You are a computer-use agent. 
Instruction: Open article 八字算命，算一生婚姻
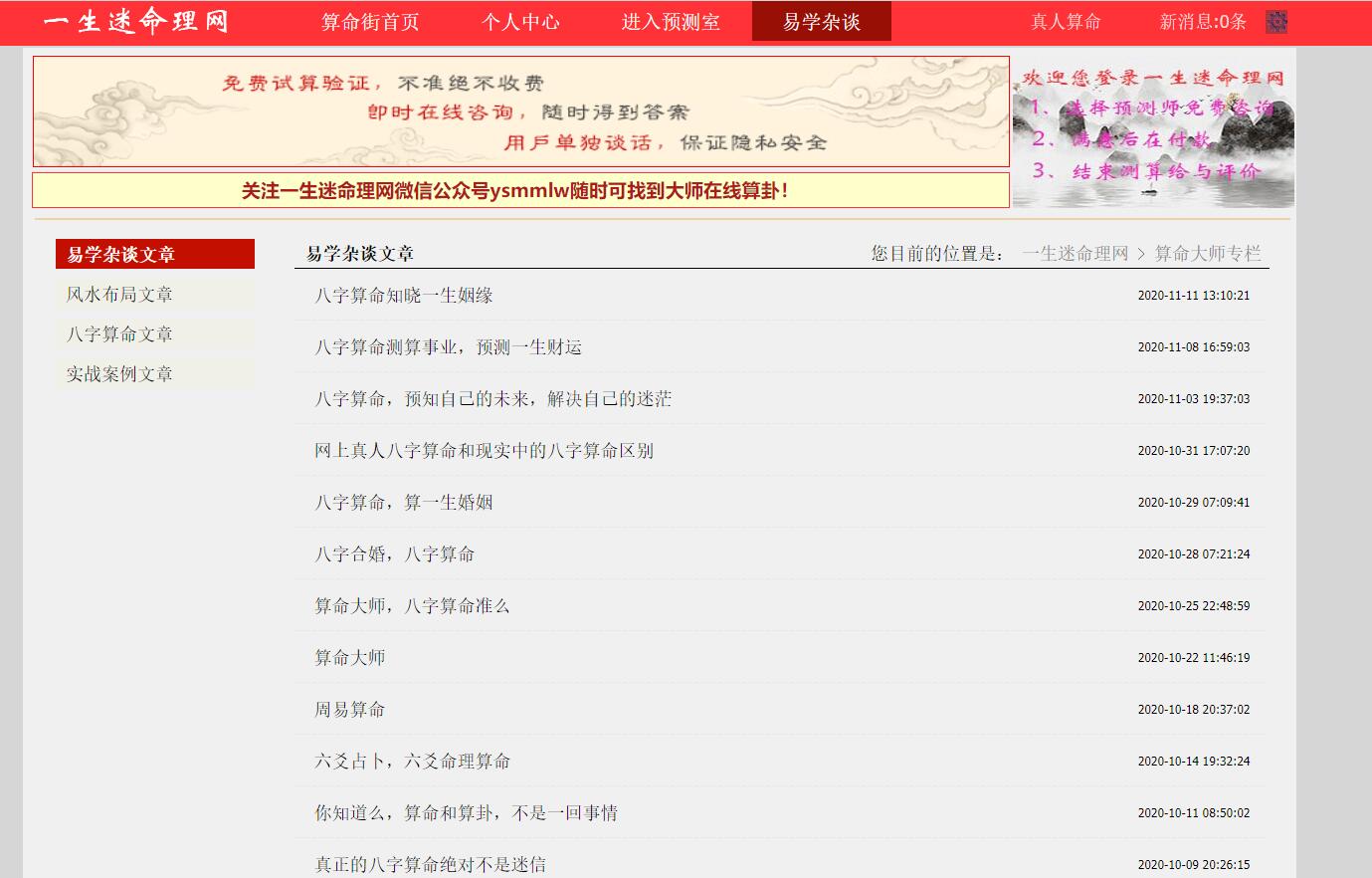(404, 502)
